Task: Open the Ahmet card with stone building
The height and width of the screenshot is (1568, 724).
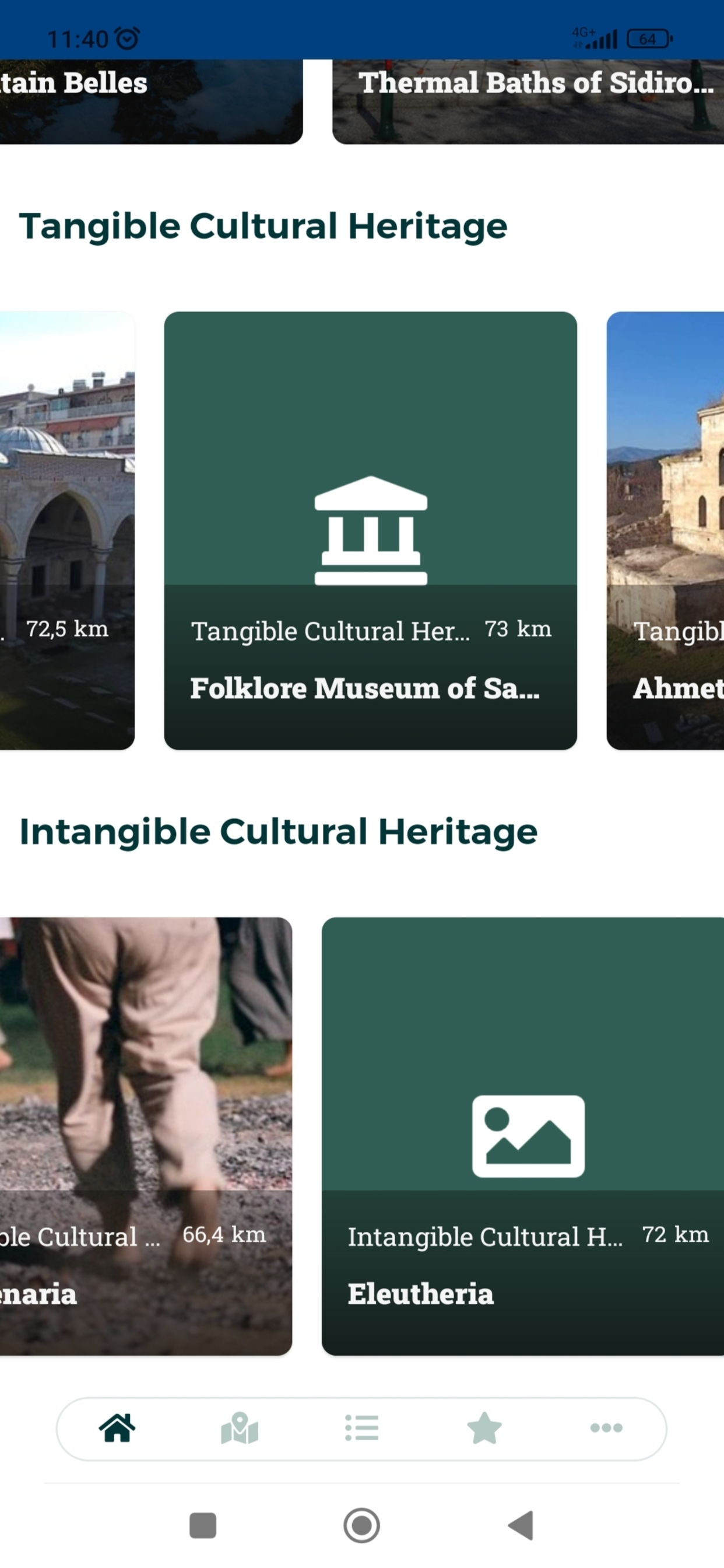Action: point(665,530)
